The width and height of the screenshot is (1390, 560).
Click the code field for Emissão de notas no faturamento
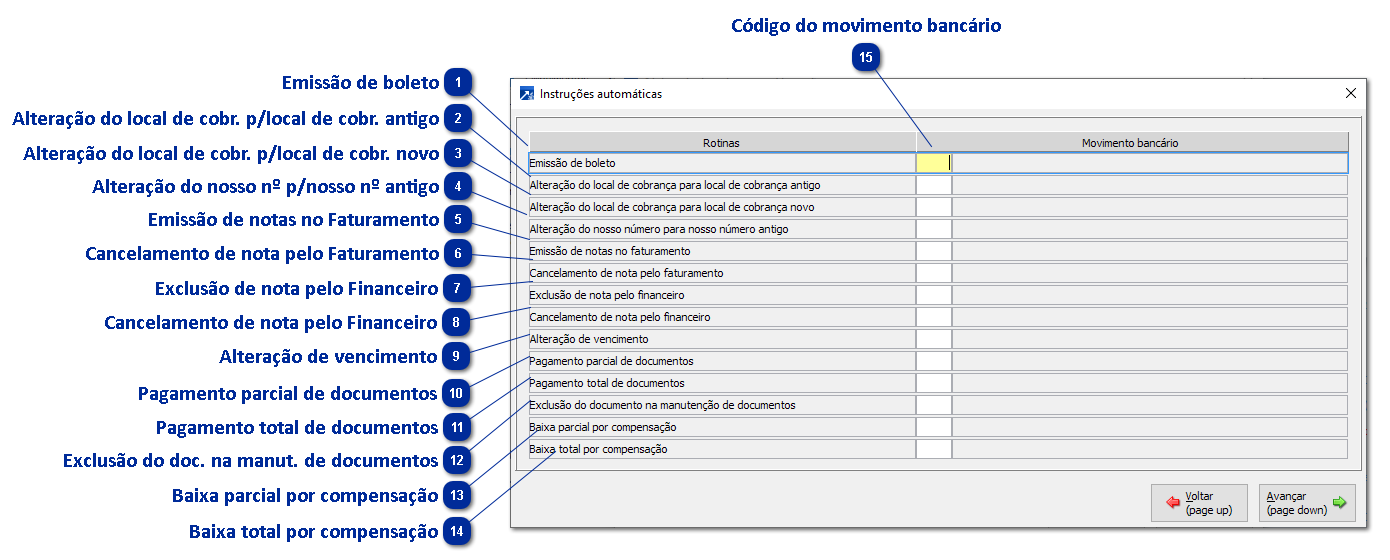click(x=934, y=251)
